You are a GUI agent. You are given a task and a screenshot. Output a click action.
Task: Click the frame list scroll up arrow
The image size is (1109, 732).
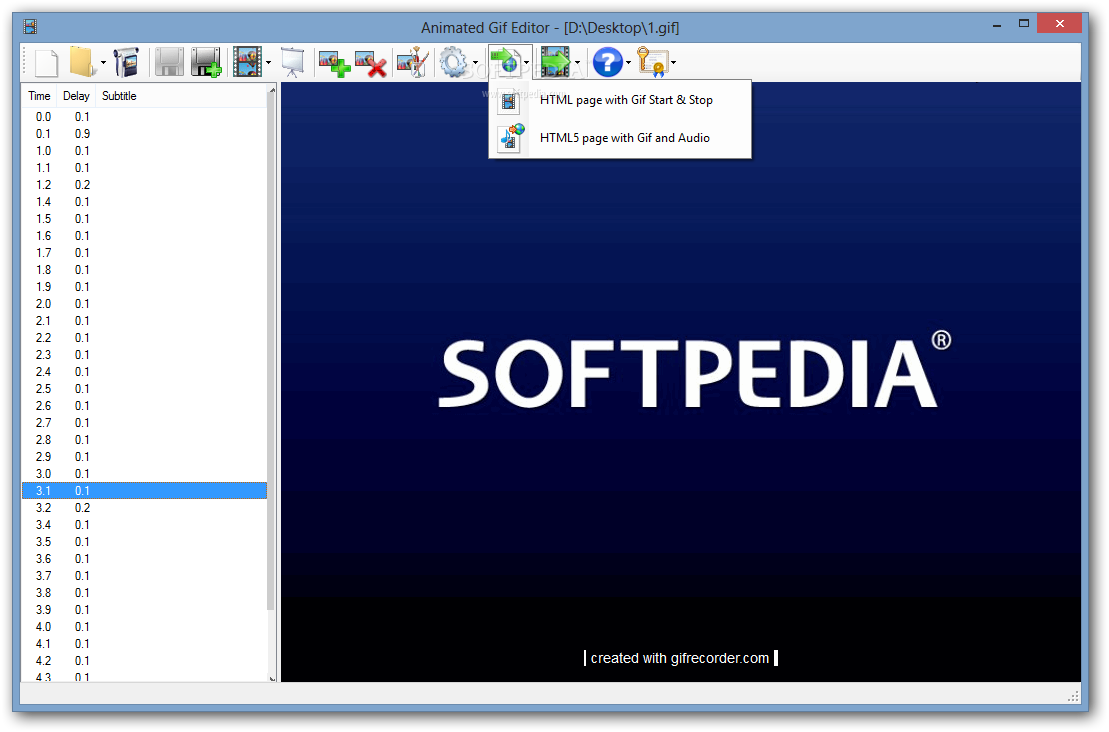(272, 90)
